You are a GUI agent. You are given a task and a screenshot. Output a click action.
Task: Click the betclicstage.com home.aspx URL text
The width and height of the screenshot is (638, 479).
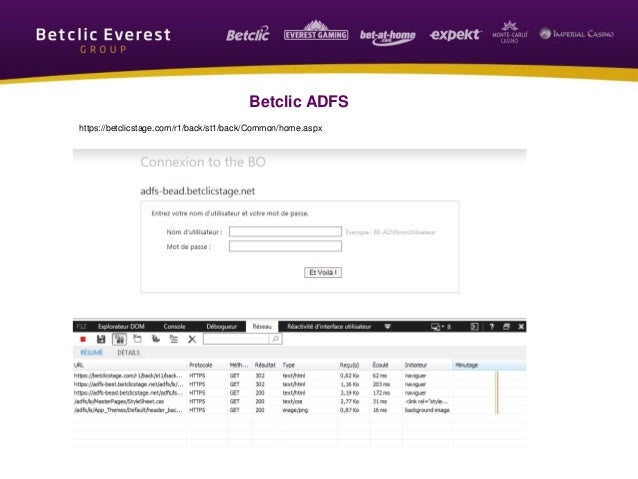pos(201,128)
